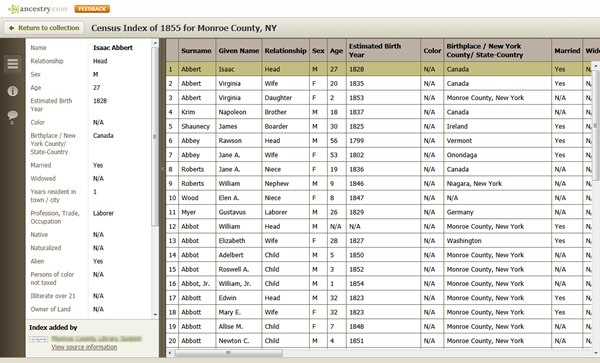Click the table's vertical scrollbar thumb

596,124
